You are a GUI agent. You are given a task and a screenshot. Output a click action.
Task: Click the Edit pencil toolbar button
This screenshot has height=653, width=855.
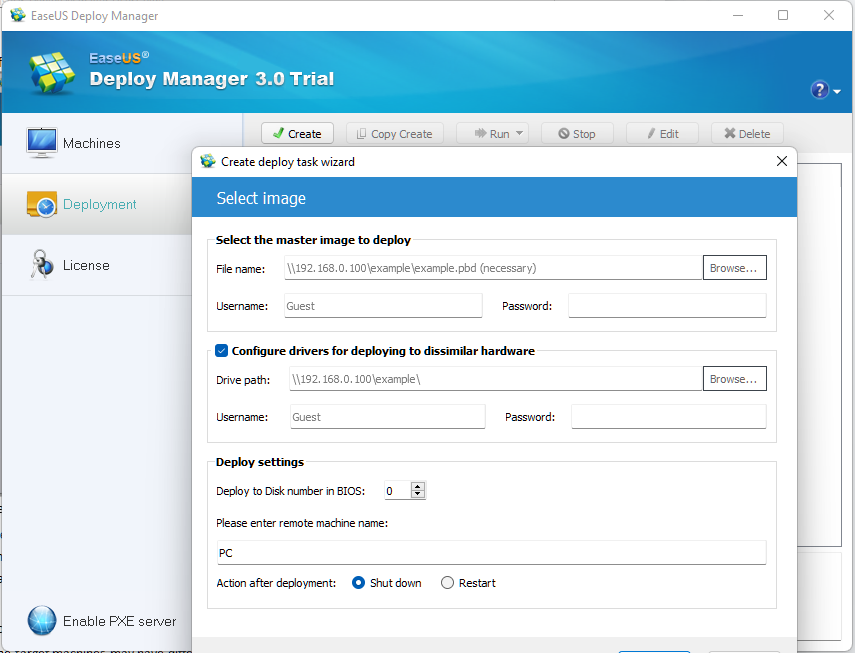pos(662,134)
